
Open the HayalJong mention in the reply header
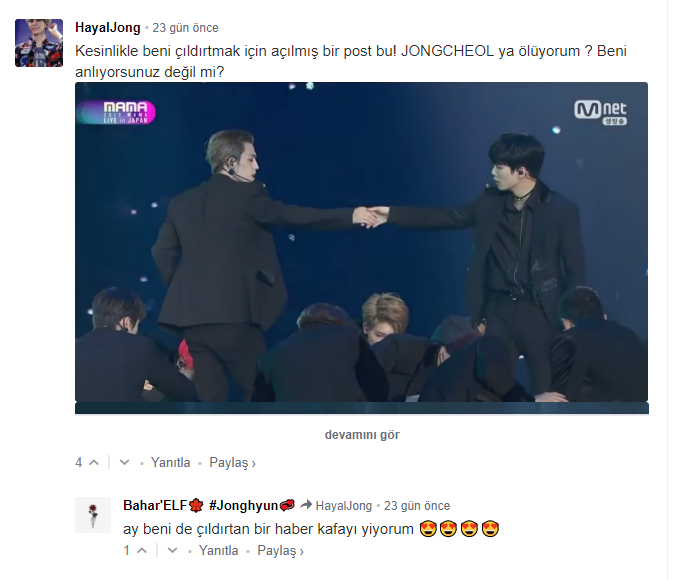click(344, 506)
